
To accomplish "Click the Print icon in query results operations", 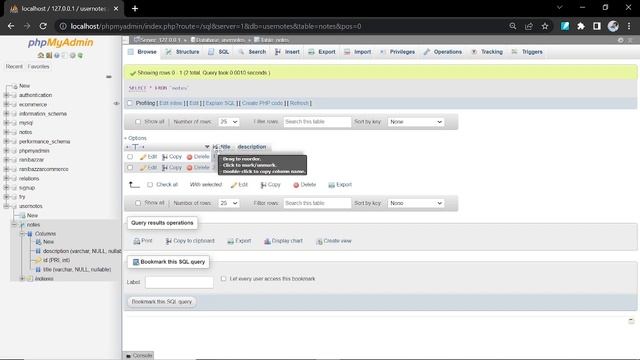I will [x=137, y=241].
